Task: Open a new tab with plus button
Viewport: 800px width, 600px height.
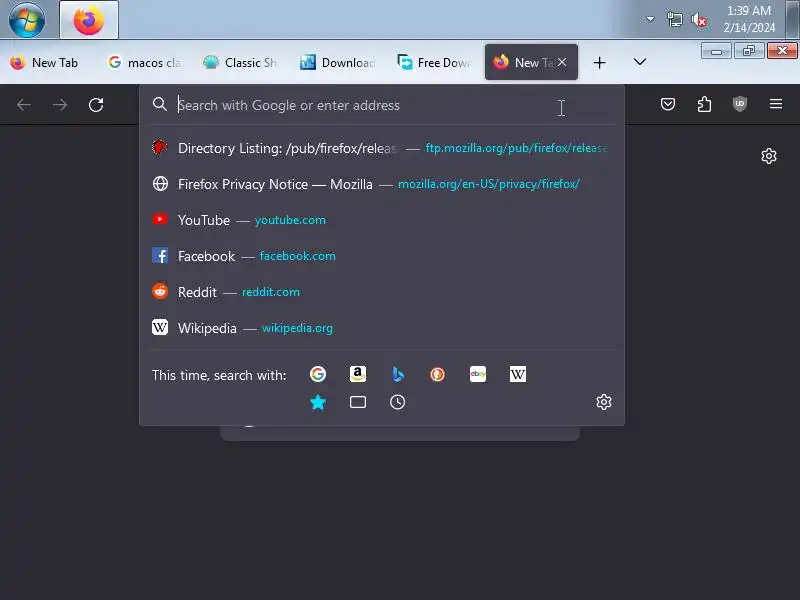Action: point(599,63)
